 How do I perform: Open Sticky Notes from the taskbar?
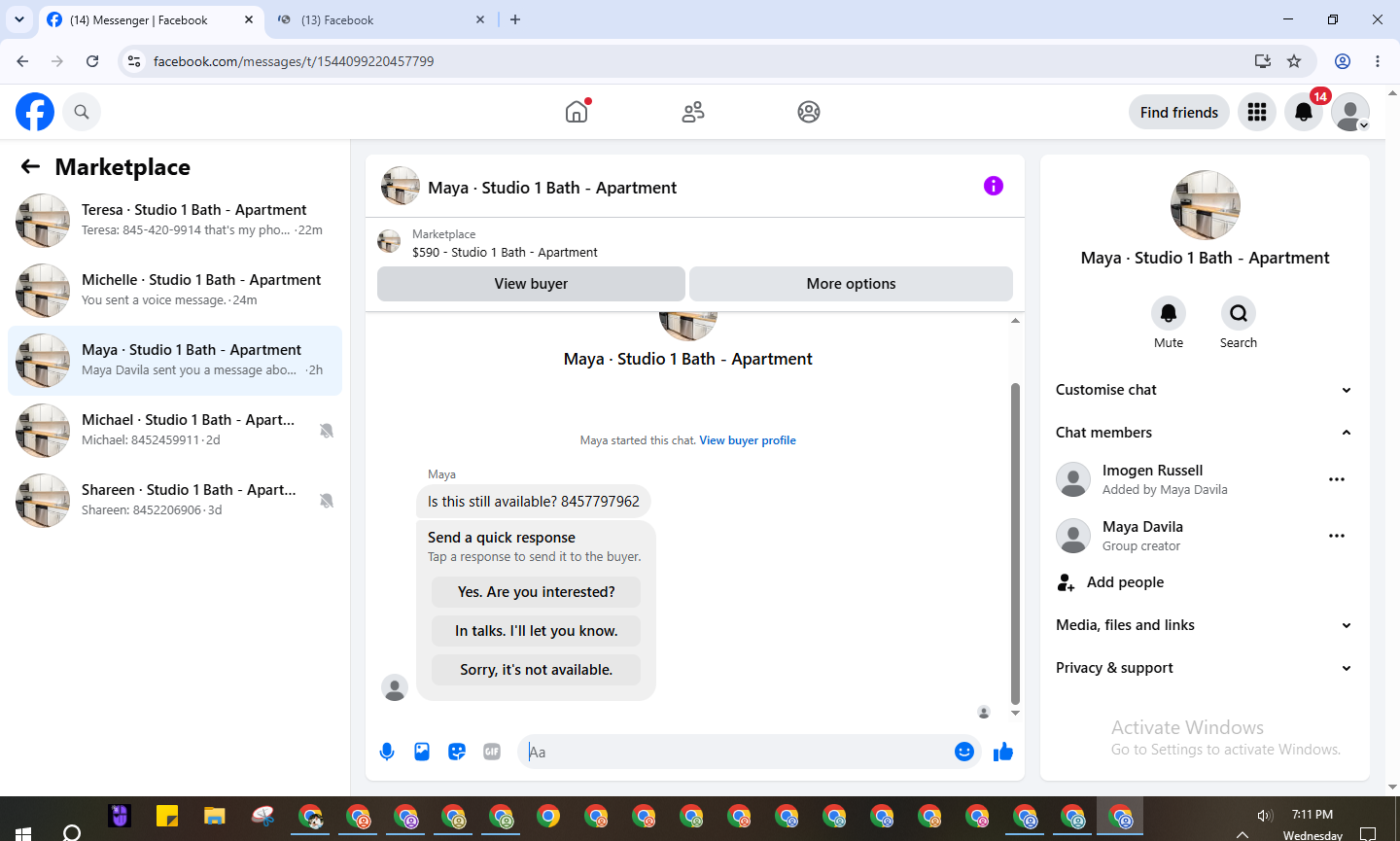(x=167, y=816)
